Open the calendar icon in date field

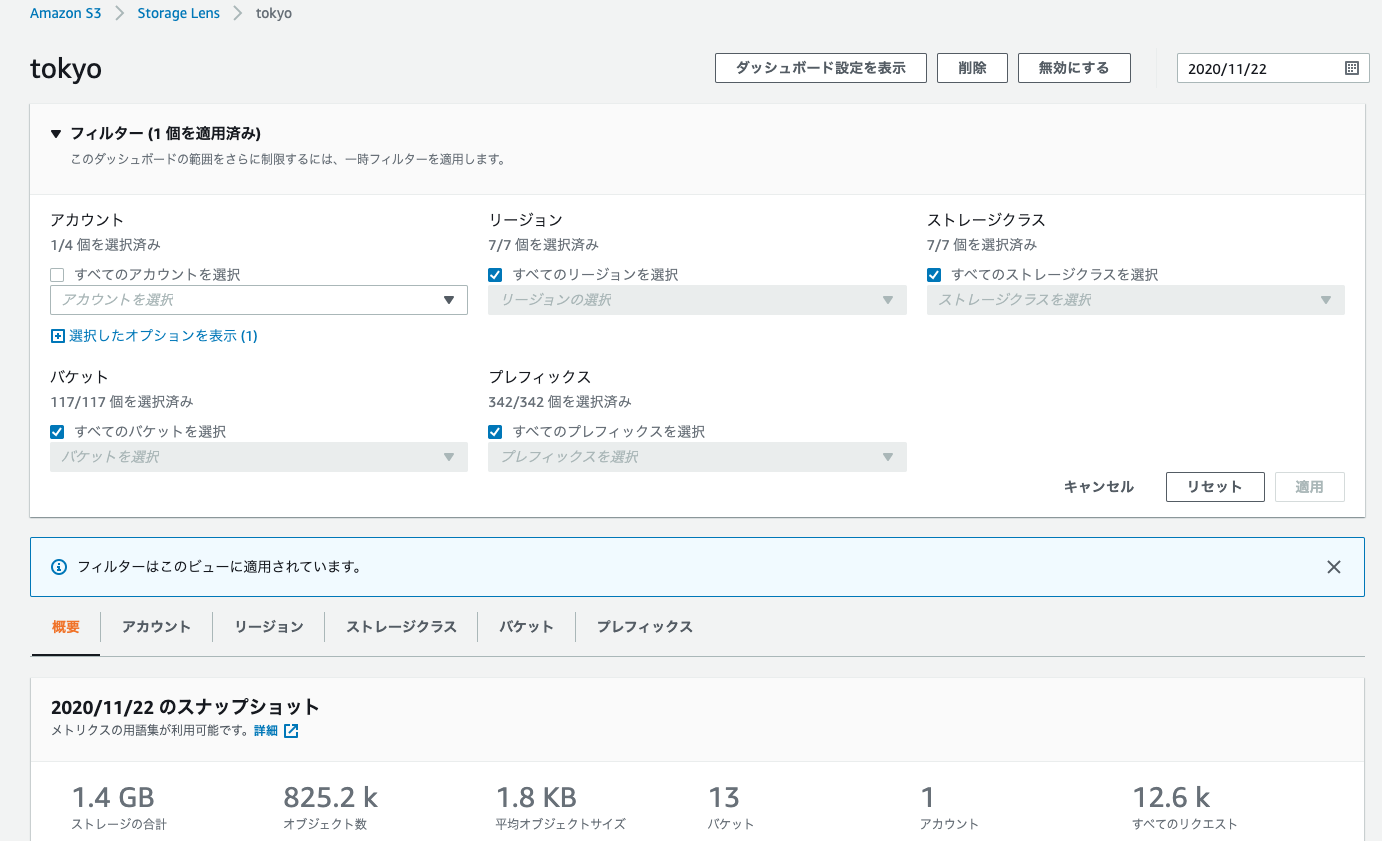pos(1352,68)
